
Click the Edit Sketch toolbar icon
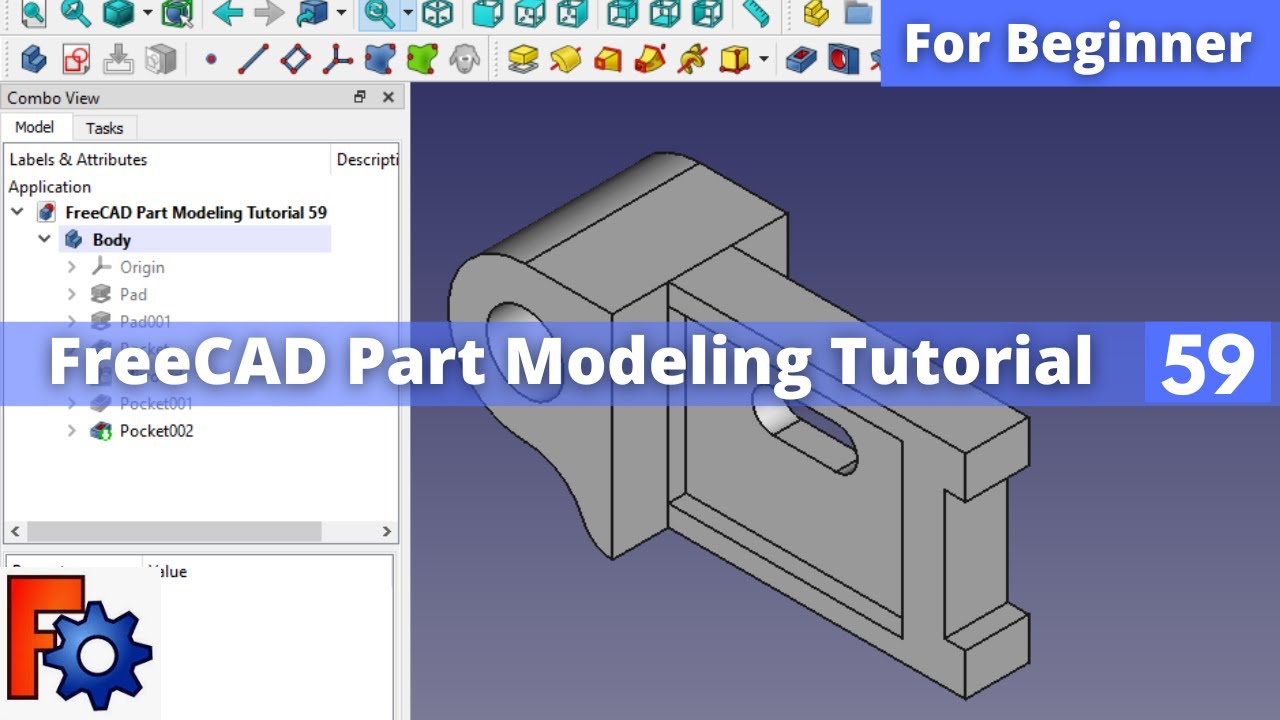[x=119, y=59]
